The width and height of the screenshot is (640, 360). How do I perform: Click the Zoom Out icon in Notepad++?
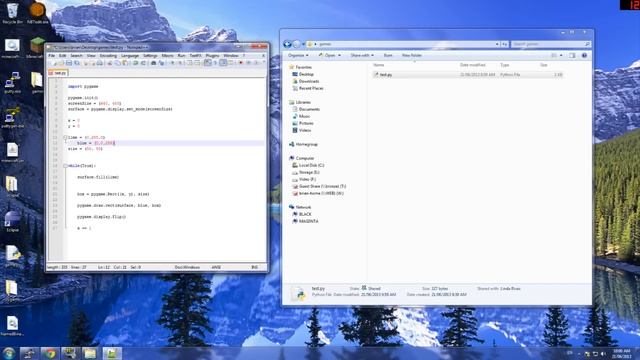tap(180, 63)
